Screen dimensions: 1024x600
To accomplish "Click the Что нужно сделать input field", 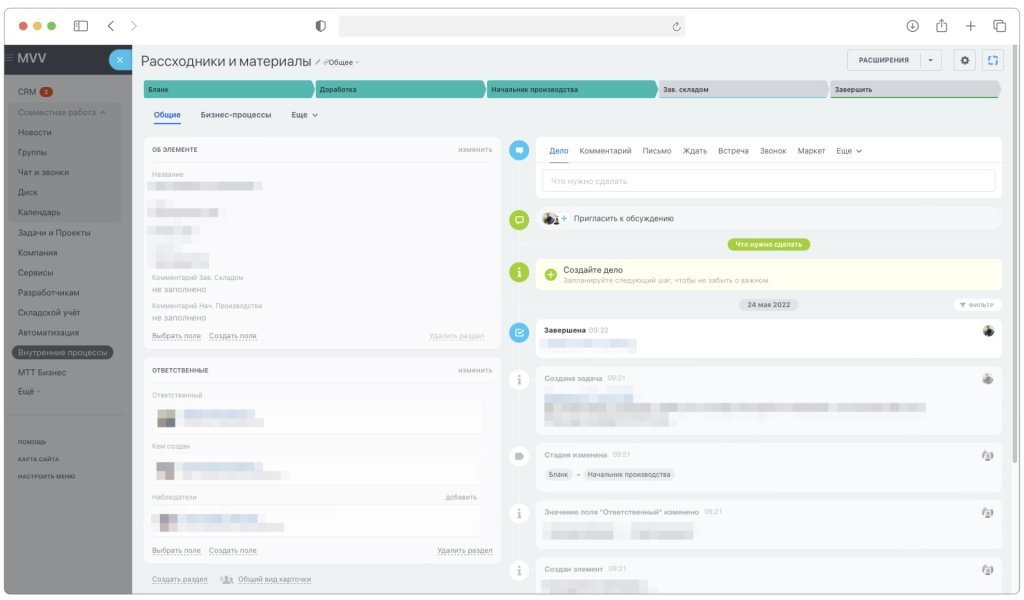I will click(769, 181).
